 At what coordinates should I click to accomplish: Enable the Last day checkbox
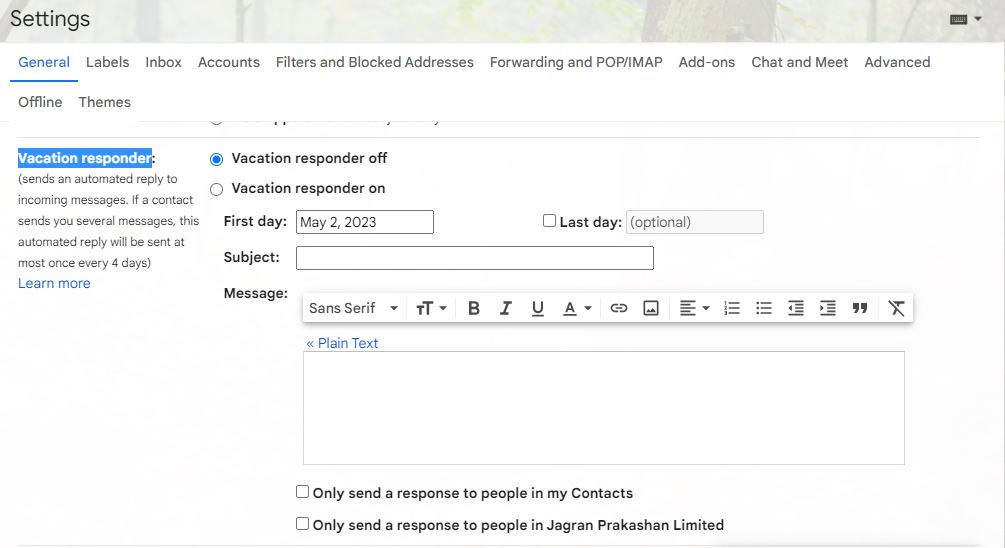pos(549,221)
